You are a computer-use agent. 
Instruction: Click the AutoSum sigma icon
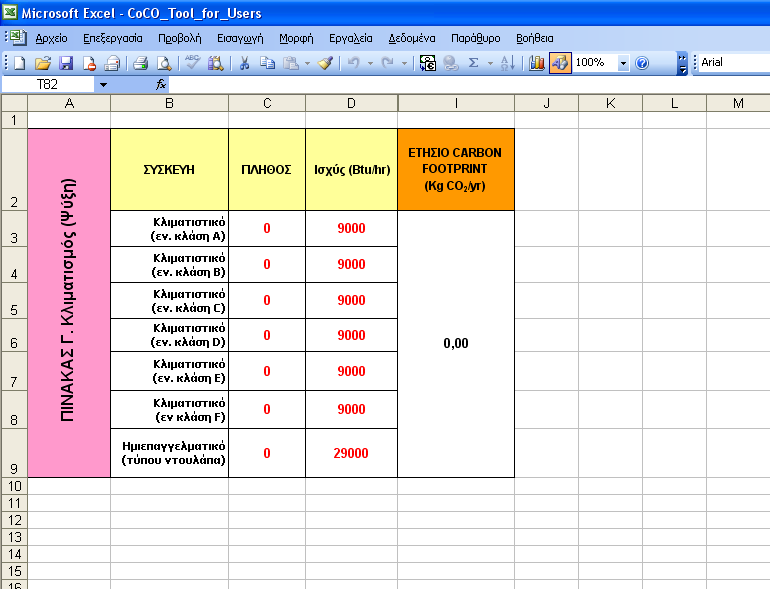473,63
